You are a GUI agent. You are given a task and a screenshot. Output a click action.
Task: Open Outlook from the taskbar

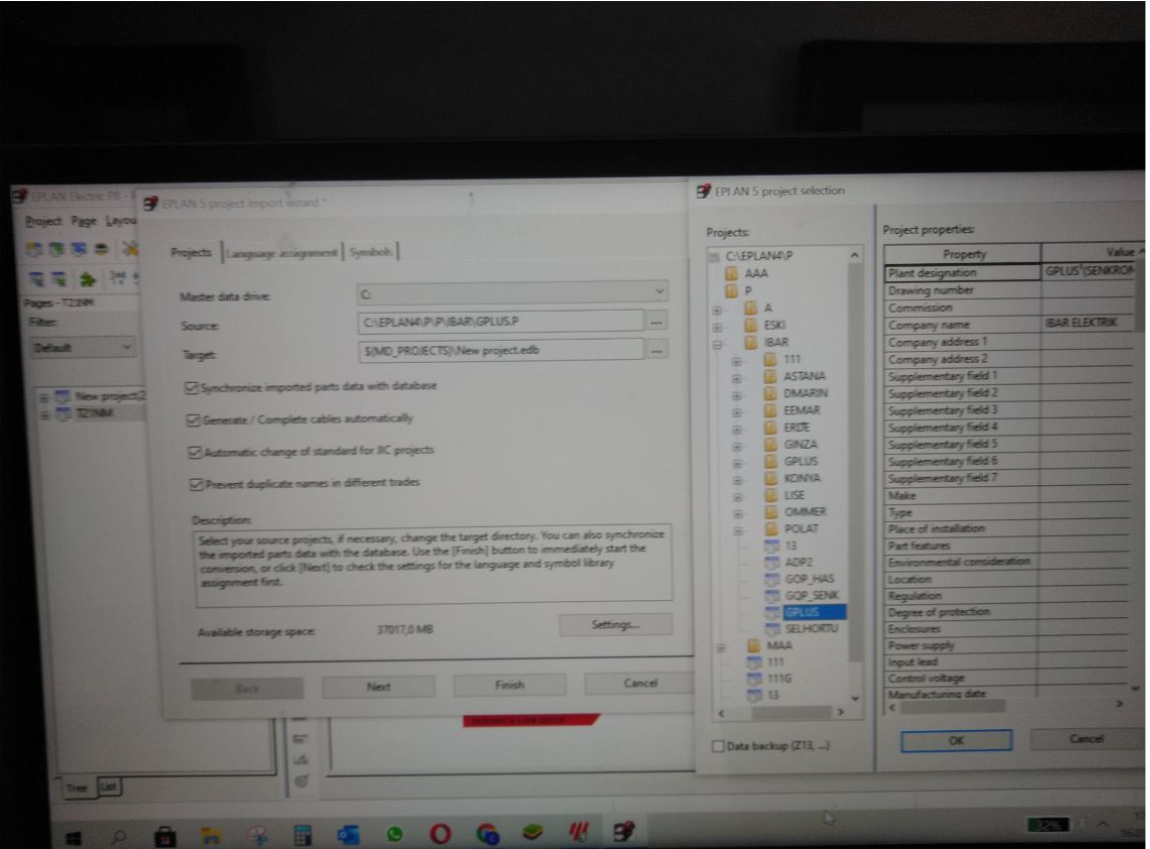pos(348,834)
